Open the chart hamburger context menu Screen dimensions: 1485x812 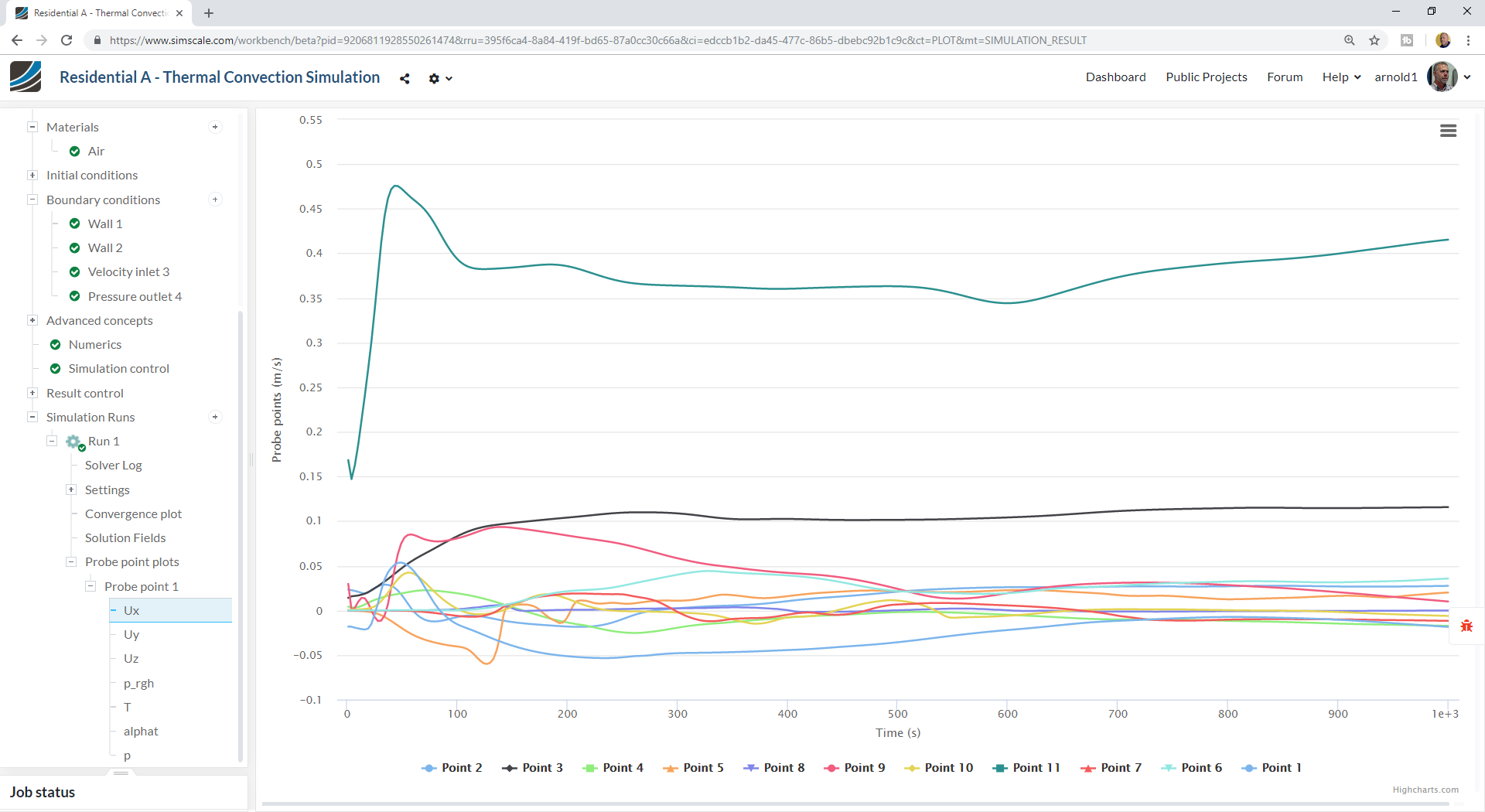pyautogui.click(x=1448, y=131)
